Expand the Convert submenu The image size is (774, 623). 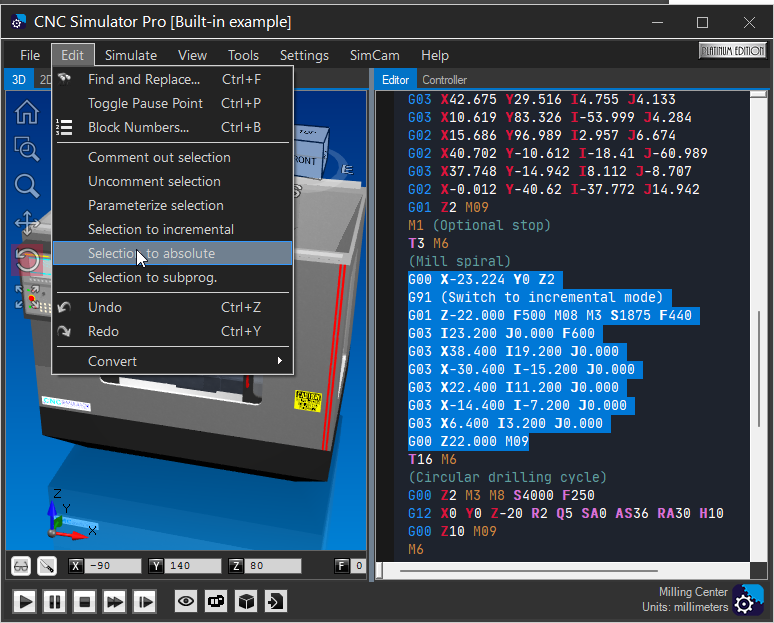pos(172,361)
